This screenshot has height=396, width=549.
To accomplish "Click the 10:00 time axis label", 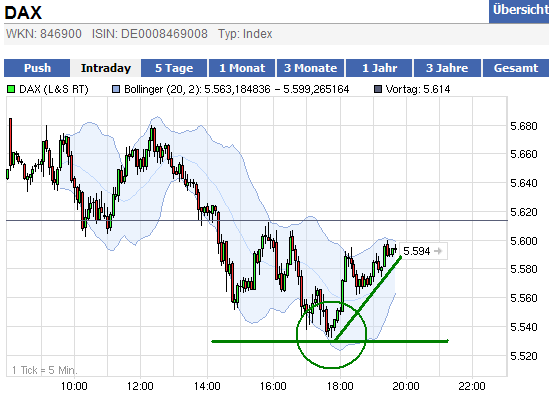I will [x=74, y=386].
